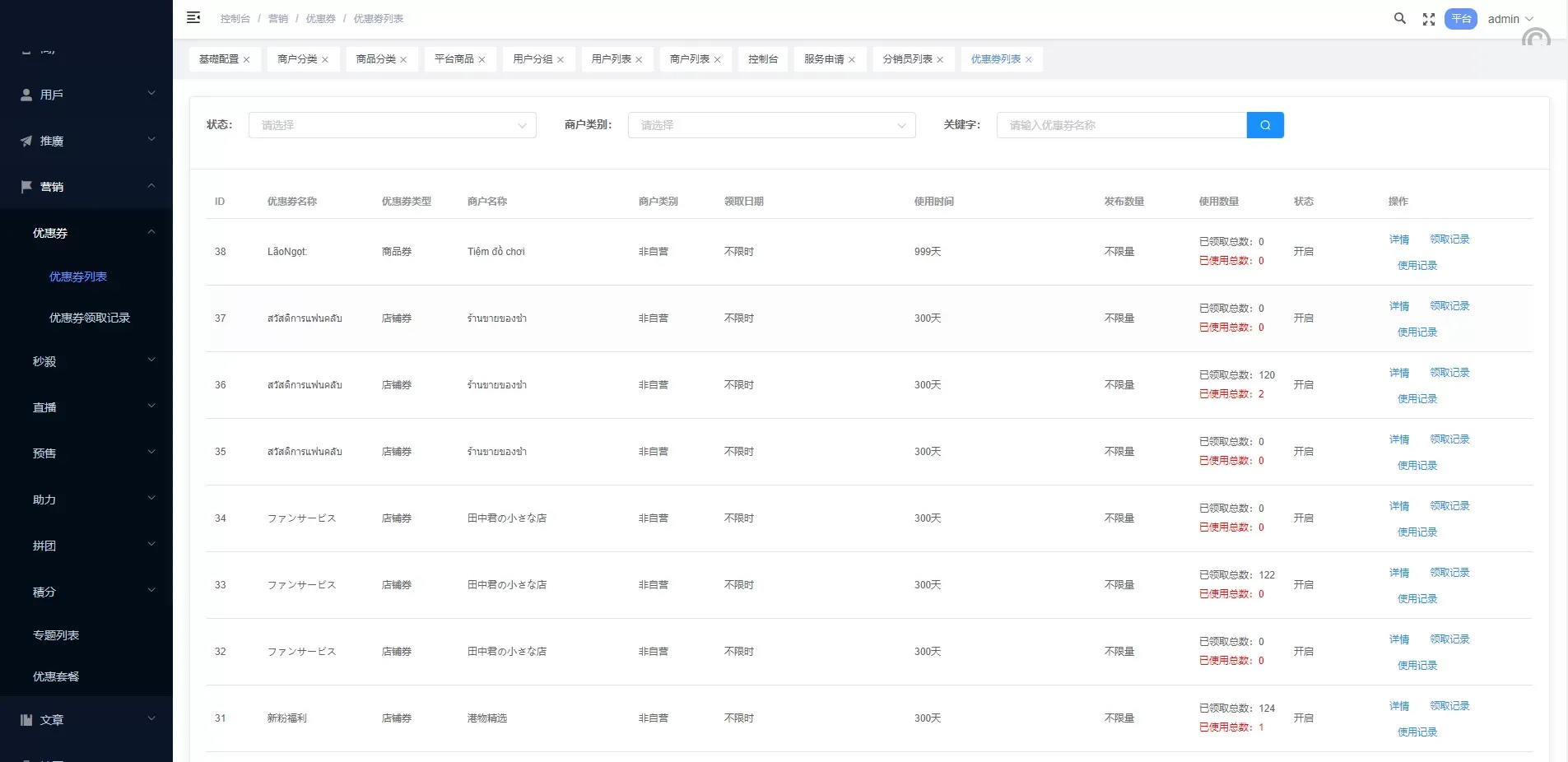The height and width of the screenshot is (762, 1568).
Task: Open 详情 for coupon ID 38
Action: pyautogui.click(x=1398, y=239)
